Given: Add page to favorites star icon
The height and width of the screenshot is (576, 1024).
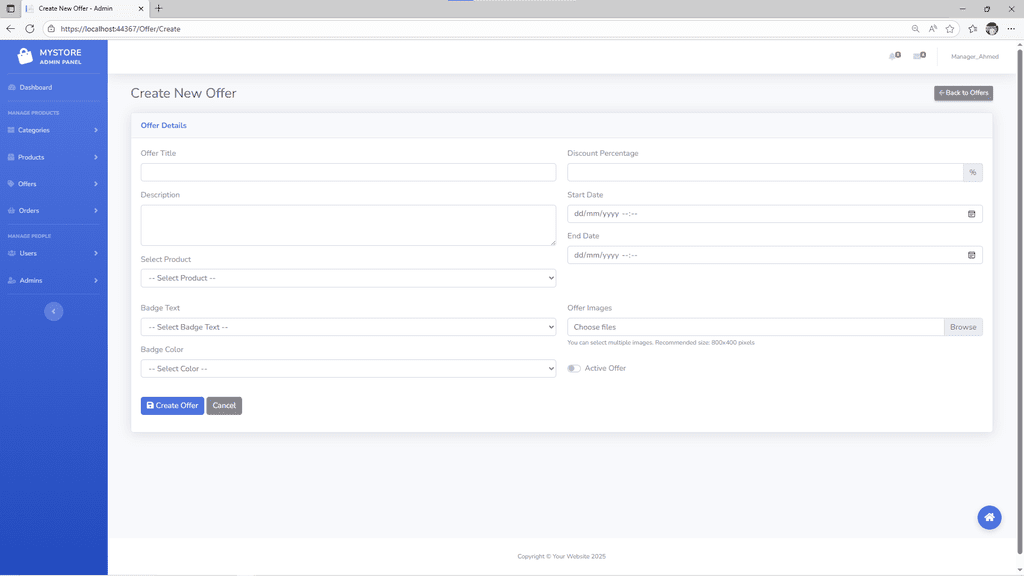Looking at the screenshot, I should 950,29.
